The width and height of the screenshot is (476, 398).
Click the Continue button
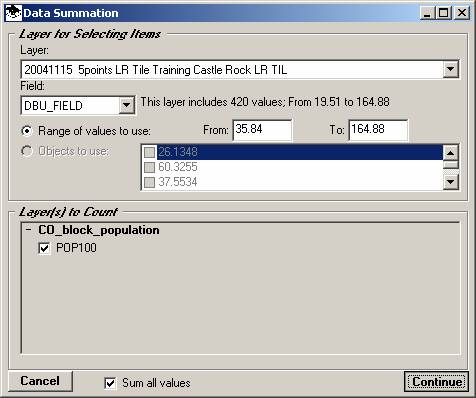coord(437,382)
